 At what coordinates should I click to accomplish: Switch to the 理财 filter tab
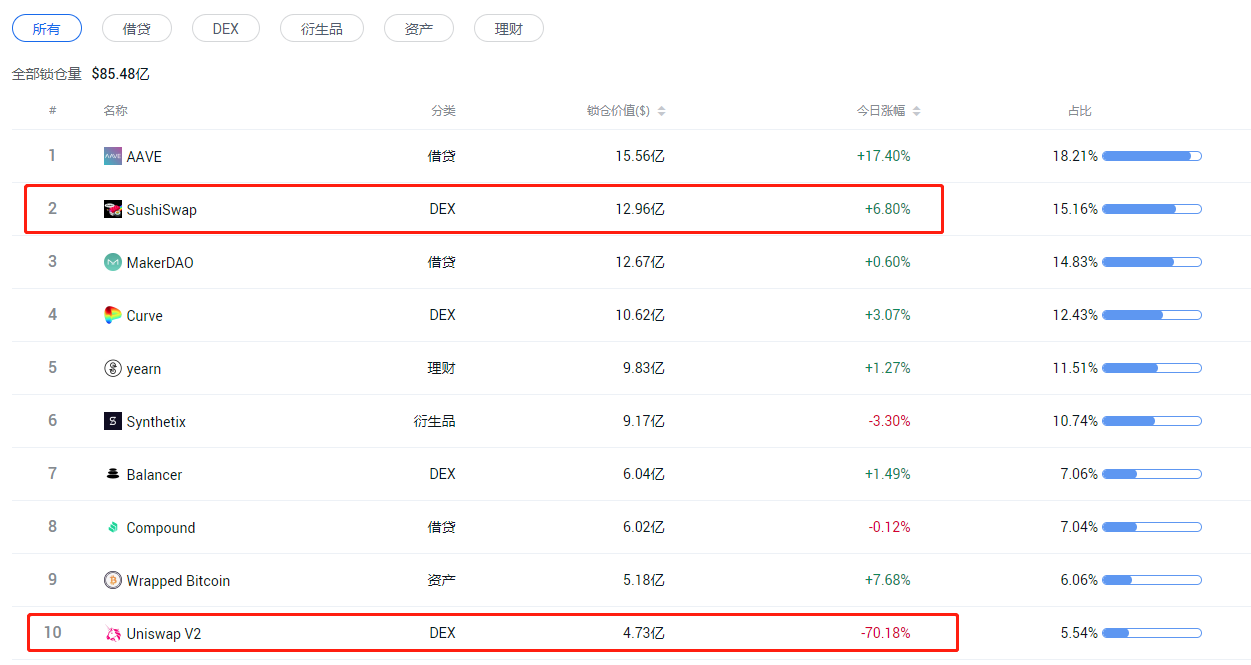(509, 28)
